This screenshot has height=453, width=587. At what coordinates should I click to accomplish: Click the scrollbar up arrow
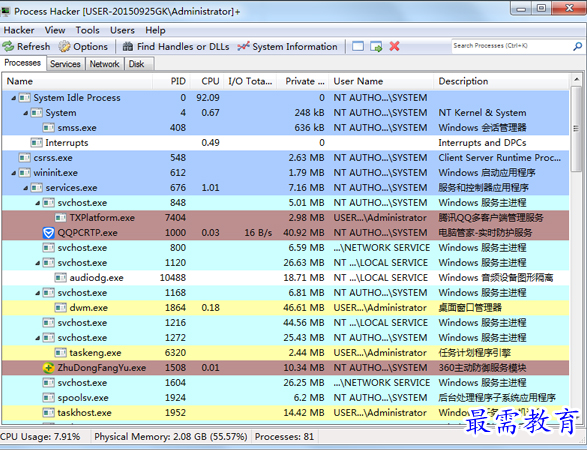coord(576,80)
